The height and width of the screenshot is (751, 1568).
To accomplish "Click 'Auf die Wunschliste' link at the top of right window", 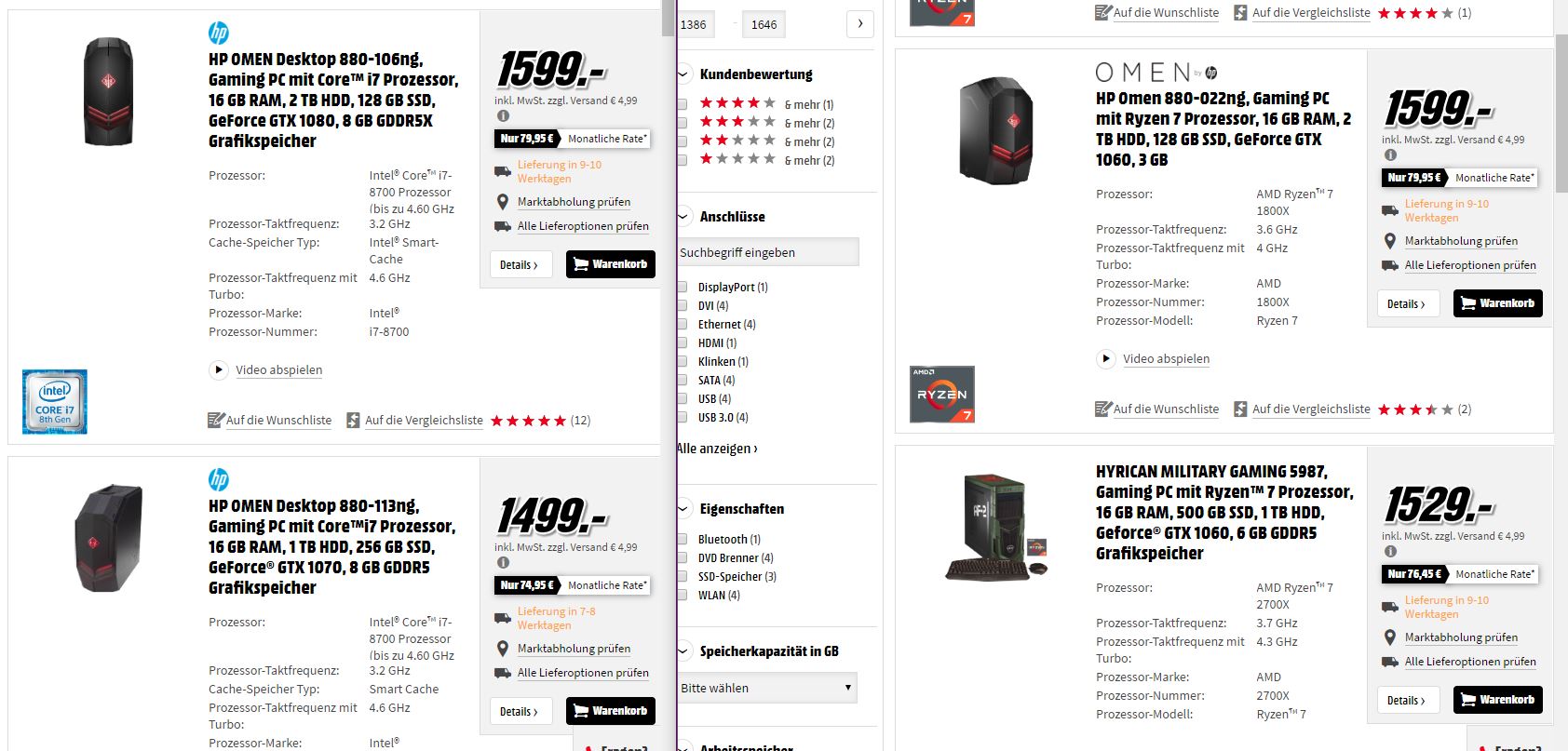I will 1166,13.
